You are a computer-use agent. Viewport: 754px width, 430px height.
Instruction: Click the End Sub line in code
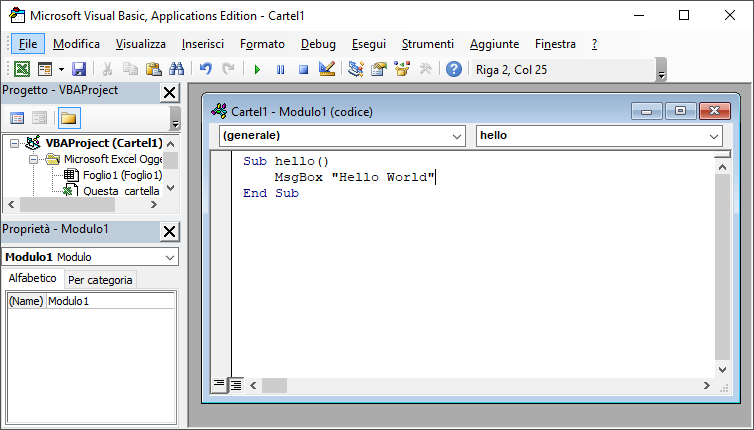pos(271,193)
